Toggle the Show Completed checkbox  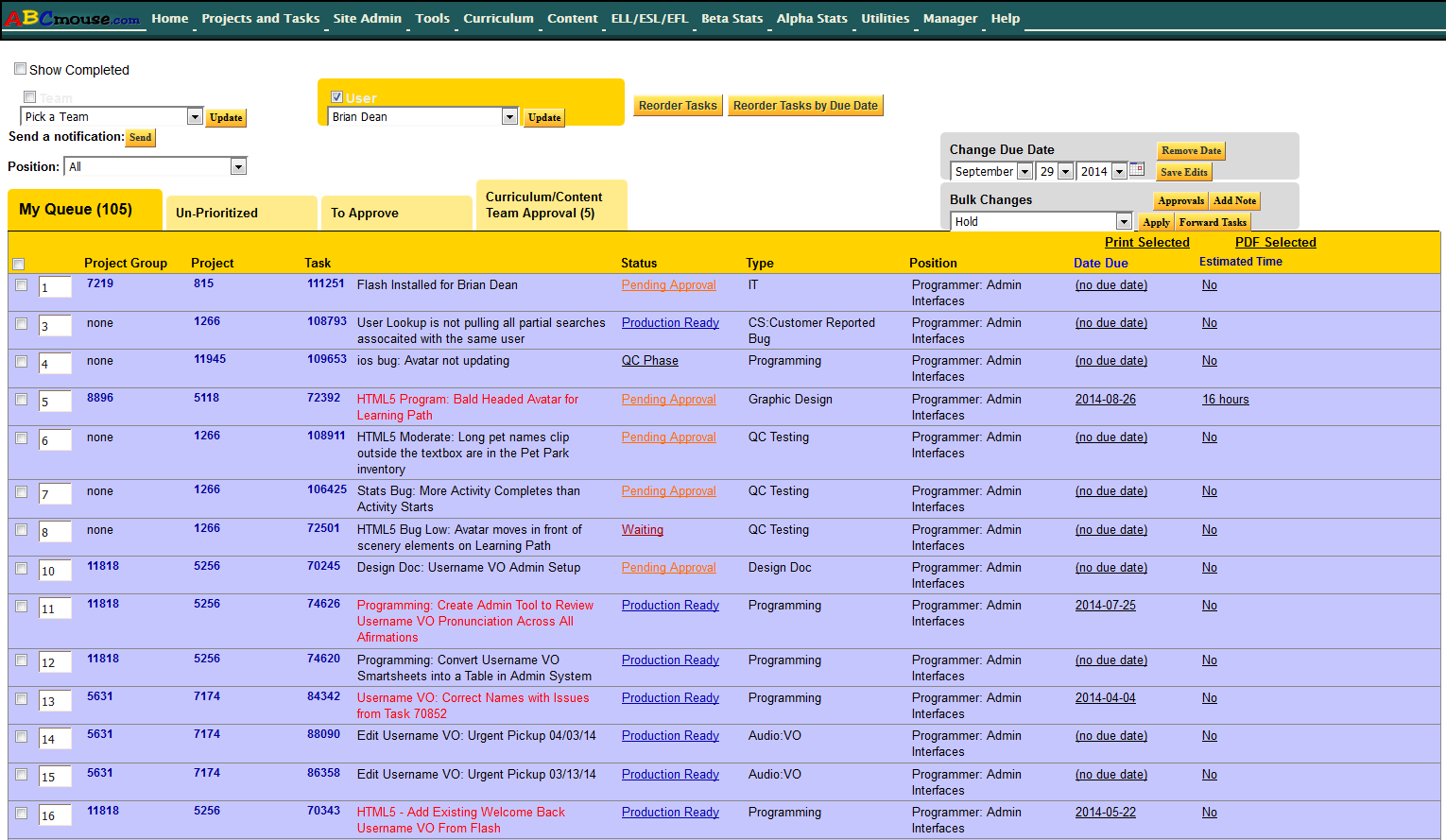point(20,69)
